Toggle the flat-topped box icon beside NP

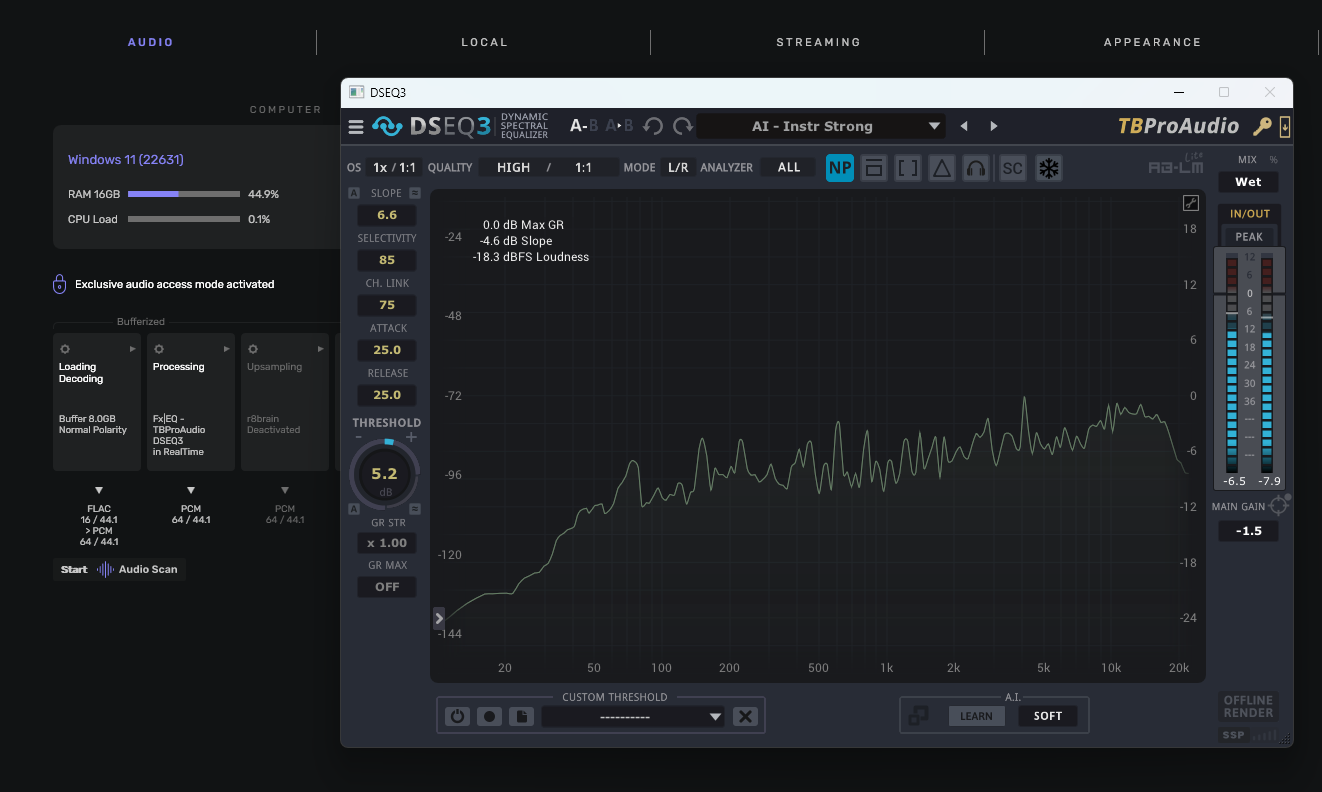point(873,168)
